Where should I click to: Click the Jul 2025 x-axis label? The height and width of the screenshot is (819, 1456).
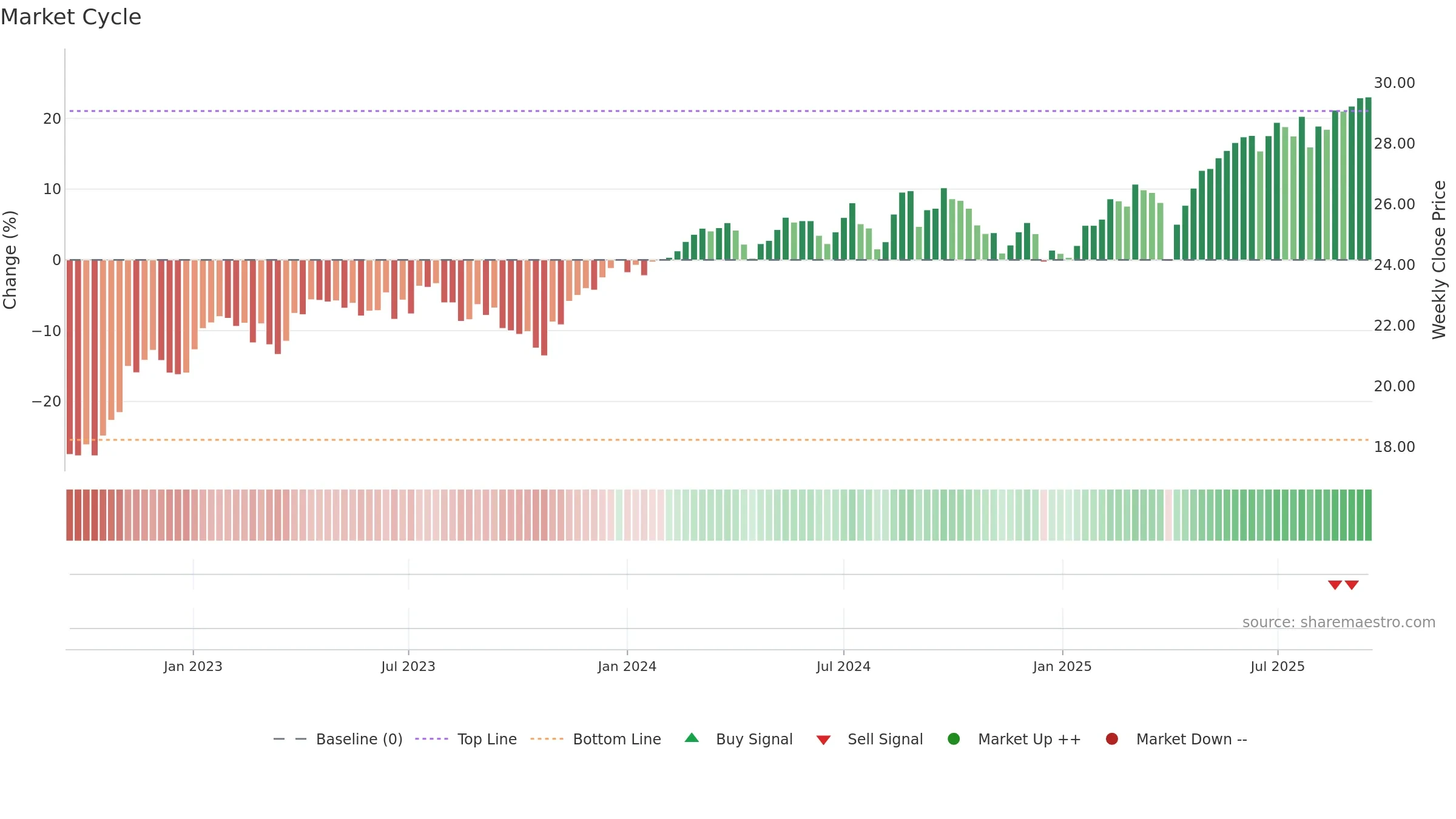(1277, 666)
